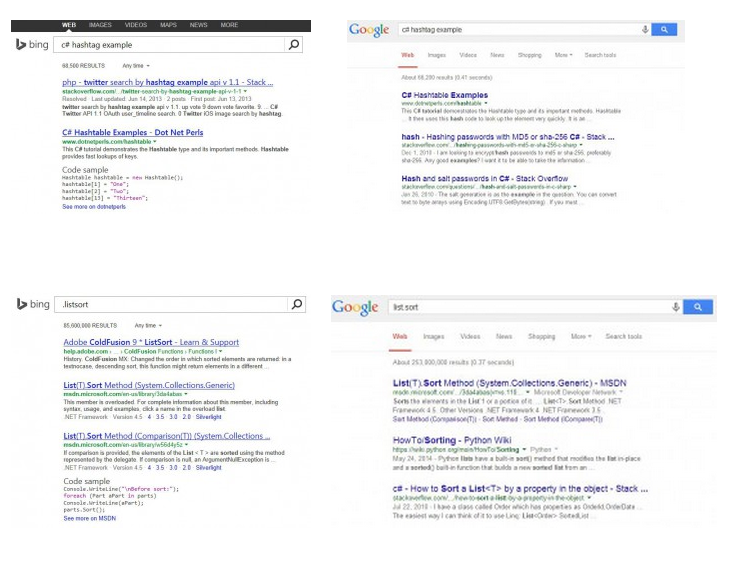Open the arrow beside Bing's www.dotnetperls.com/hashtable URL
This screenshot has width=737, height=572.
(x=155, y=141)
